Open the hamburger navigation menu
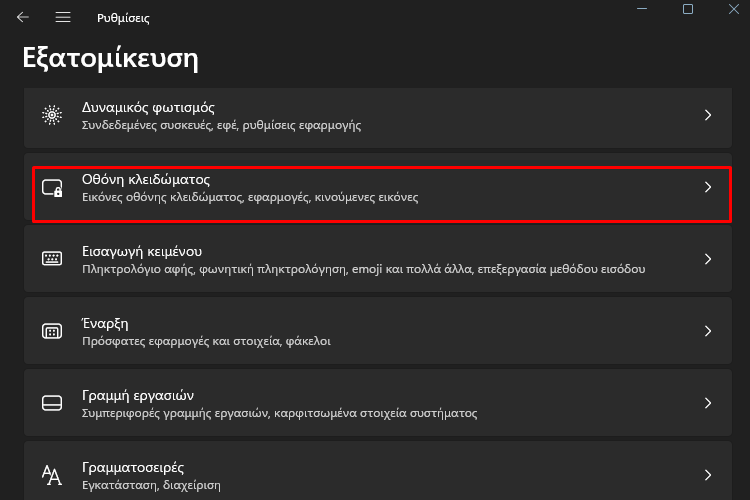Image resolution: width=750 pixels, height=500 pixels. point(63,18)
